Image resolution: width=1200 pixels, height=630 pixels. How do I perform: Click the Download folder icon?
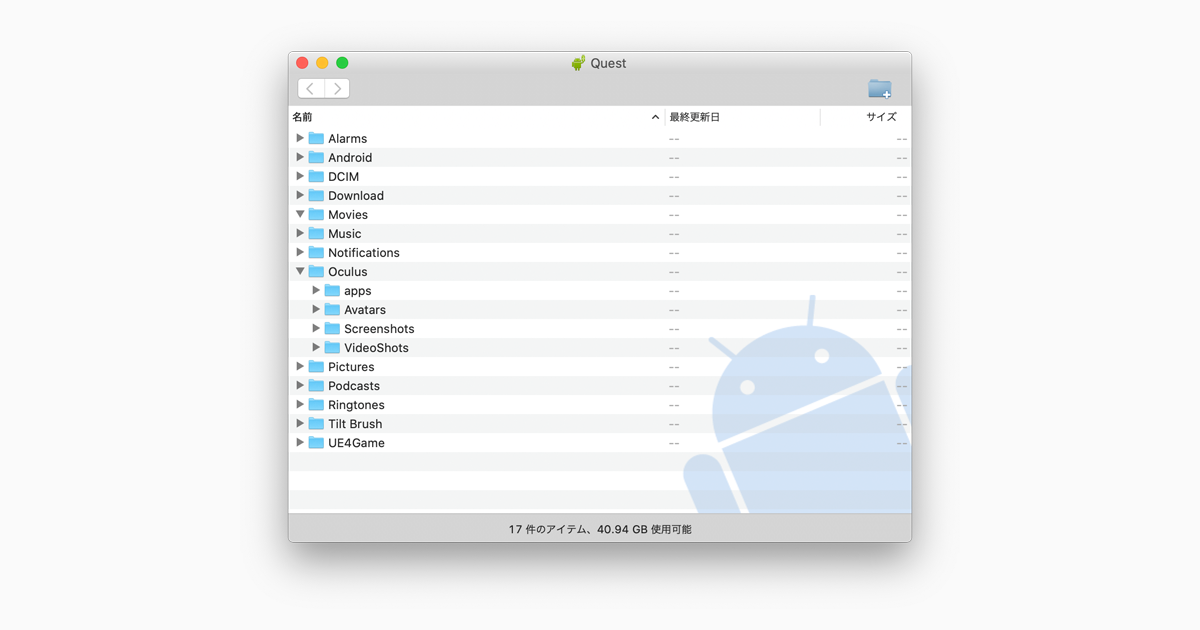click(316, 195)
